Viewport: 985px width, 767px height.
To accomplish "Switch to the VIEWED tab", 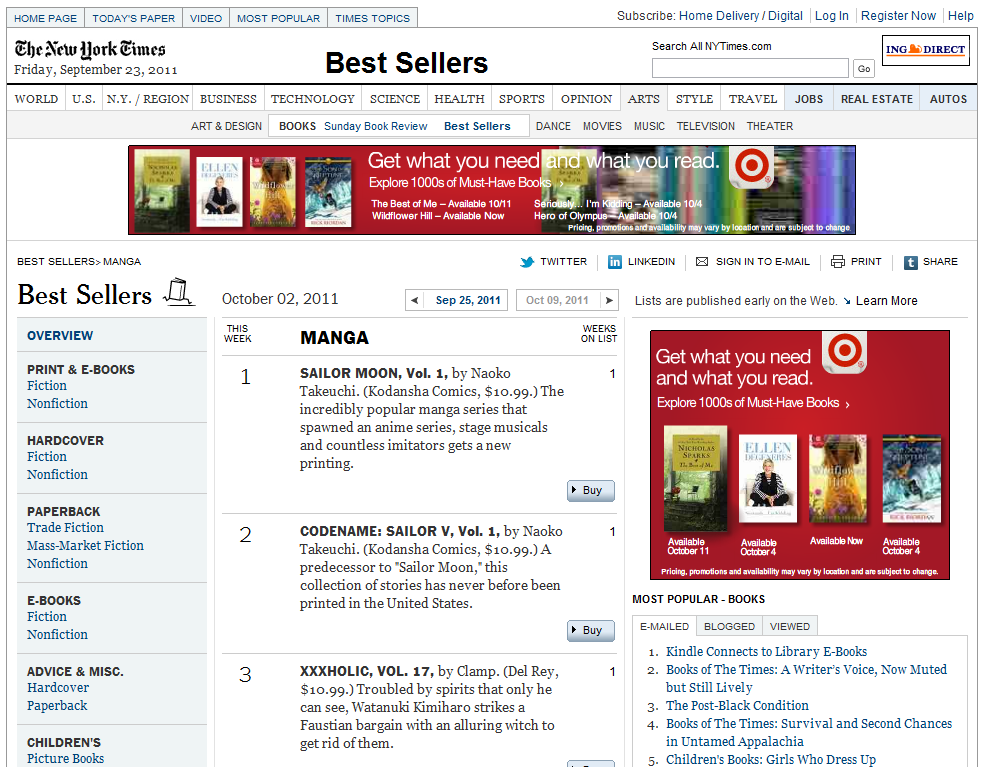I will click(x=790, y=626).
